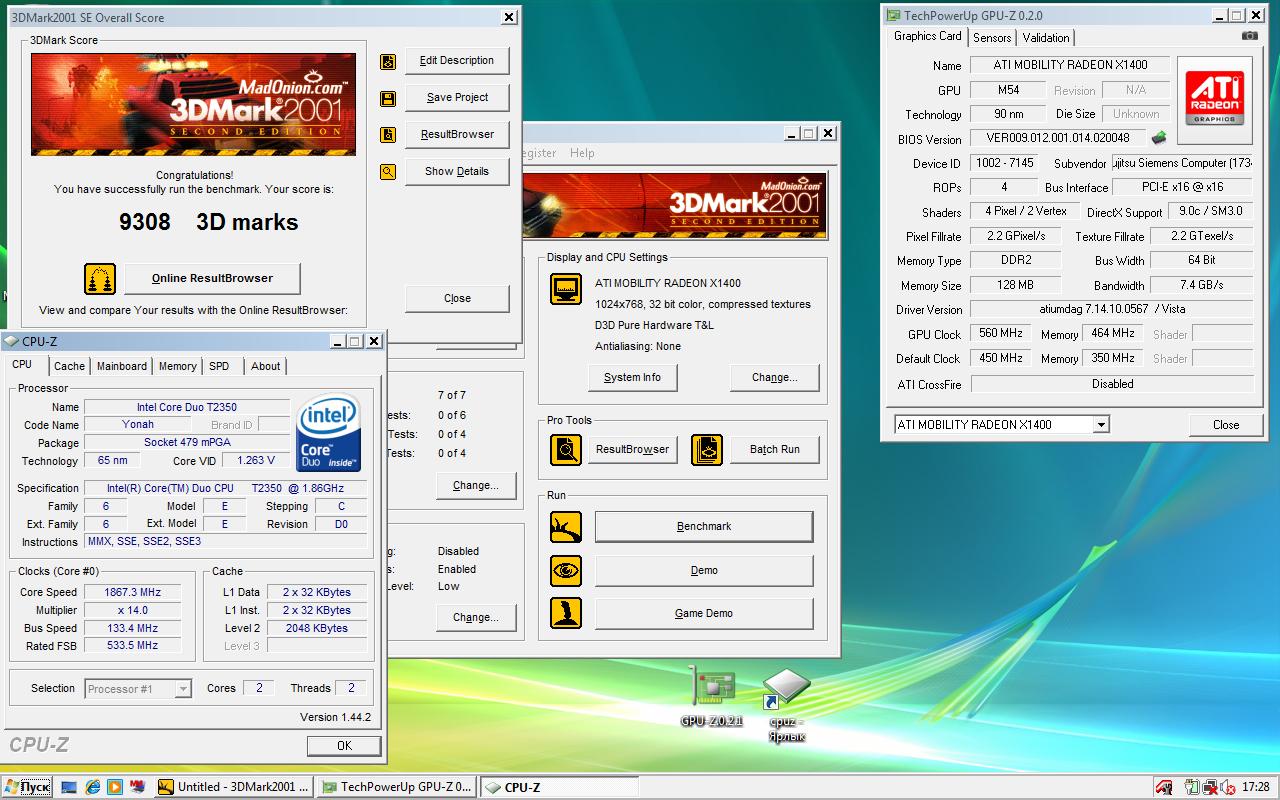This screenshot has width=1280, height=800.
Task: Switch to the Sensors tab in GPU-Z
Action: point(992,38)
